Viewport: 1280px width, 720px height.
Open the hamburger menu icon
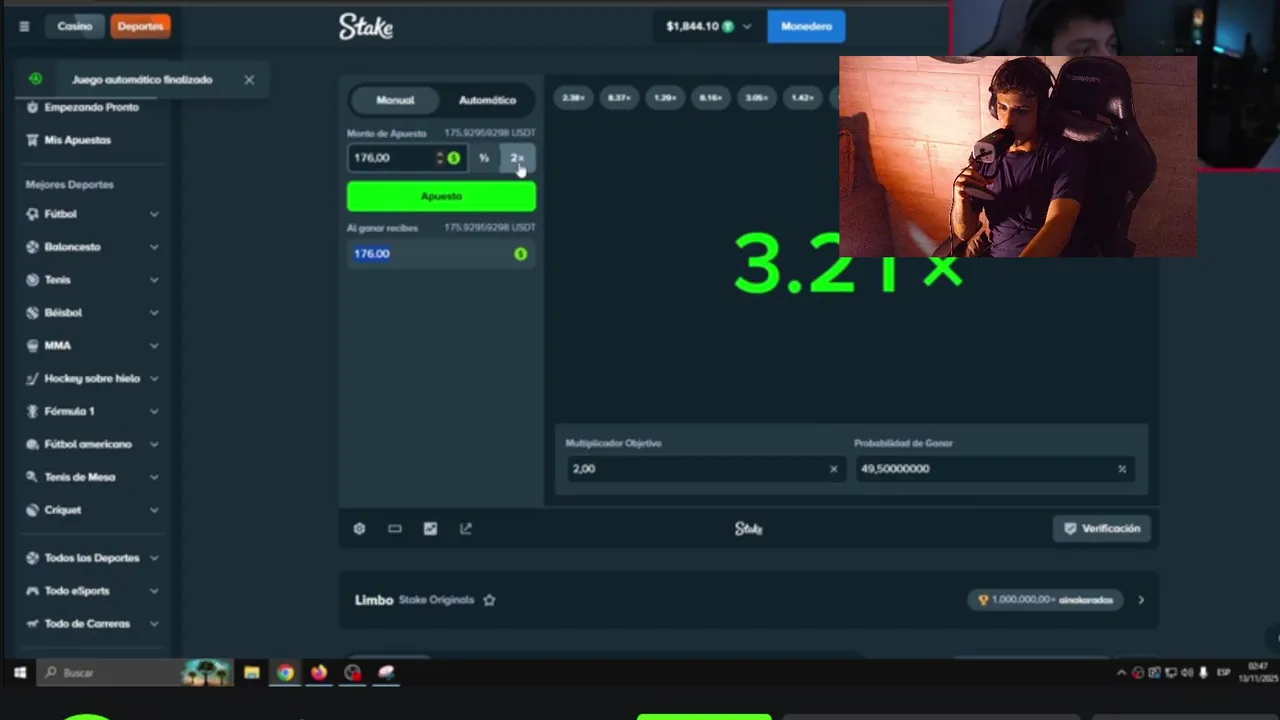pos(24,26)
